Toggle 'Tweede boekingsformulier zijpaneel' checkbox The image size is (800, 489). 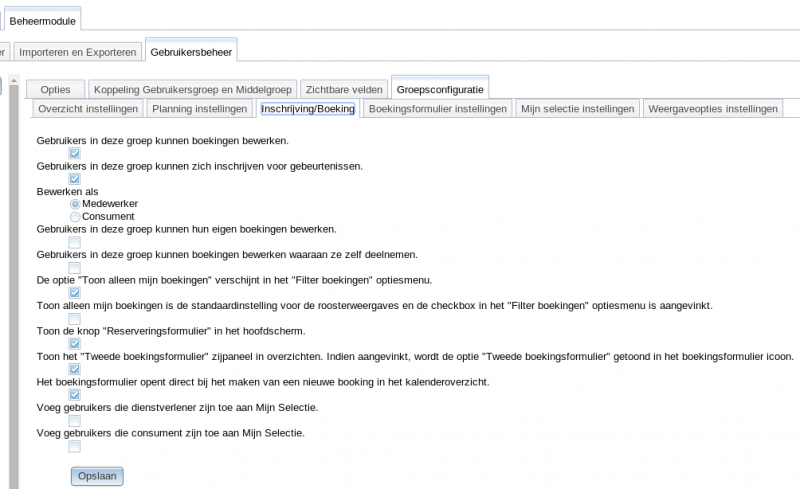point(74,370)
